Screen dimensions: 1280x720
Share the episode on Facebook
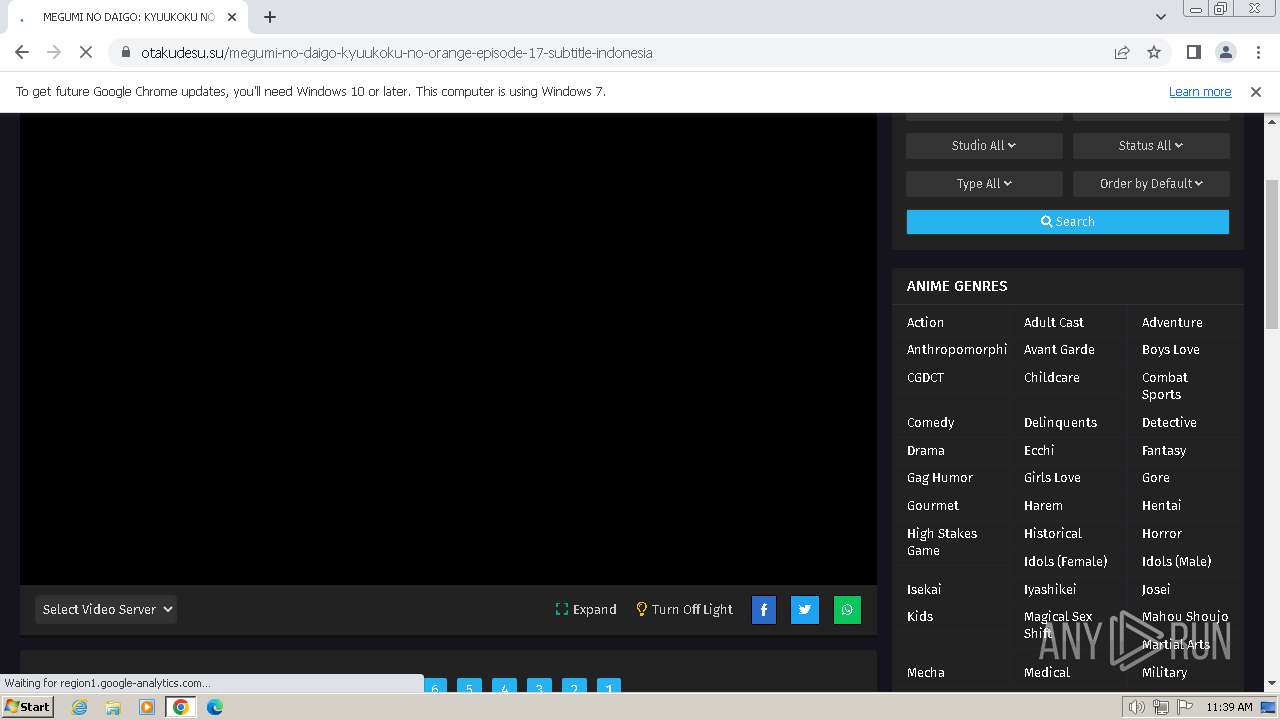pos(763,609)
